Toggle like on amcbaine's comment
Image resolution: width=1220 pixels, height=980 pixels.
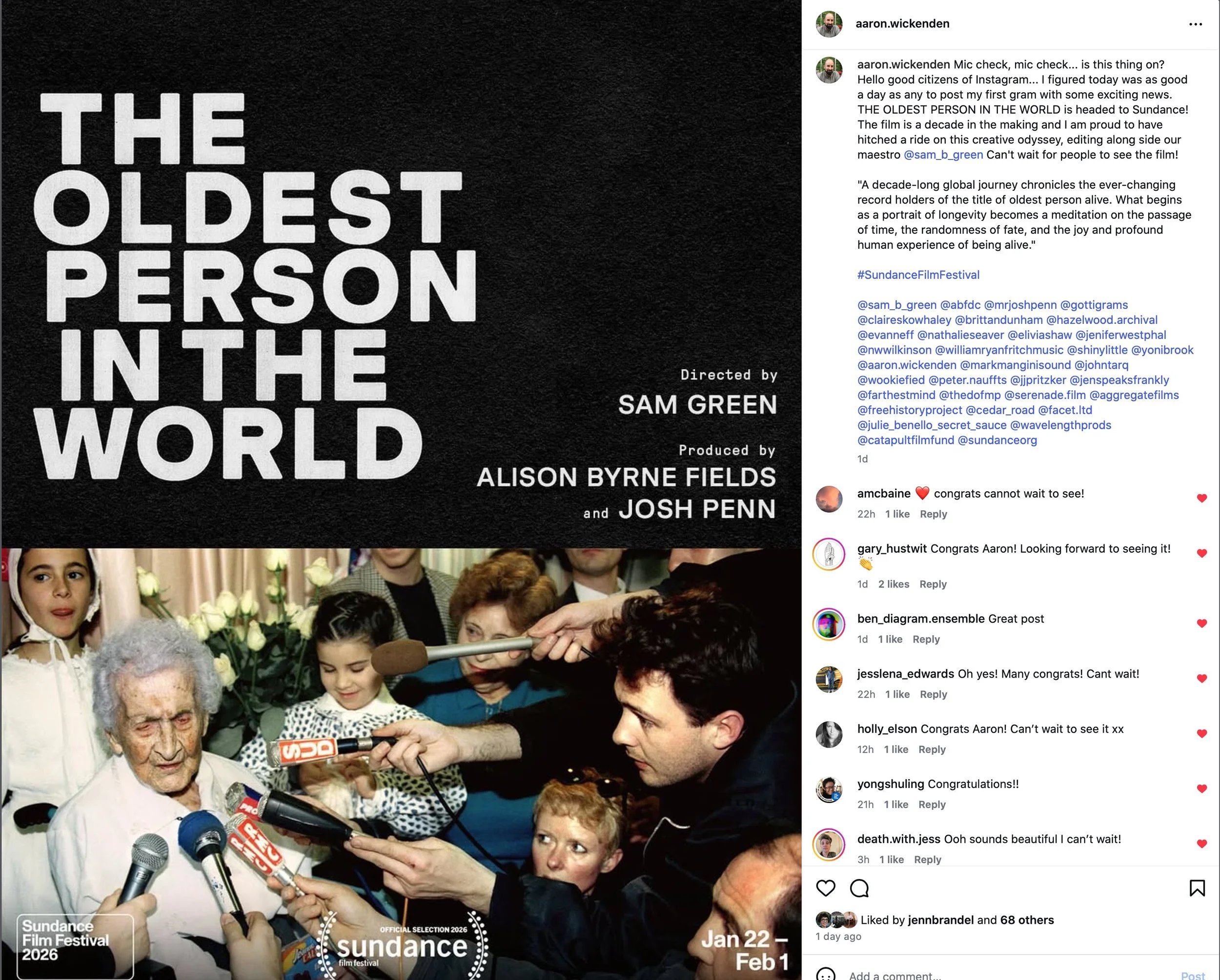tap(1202, 498)
